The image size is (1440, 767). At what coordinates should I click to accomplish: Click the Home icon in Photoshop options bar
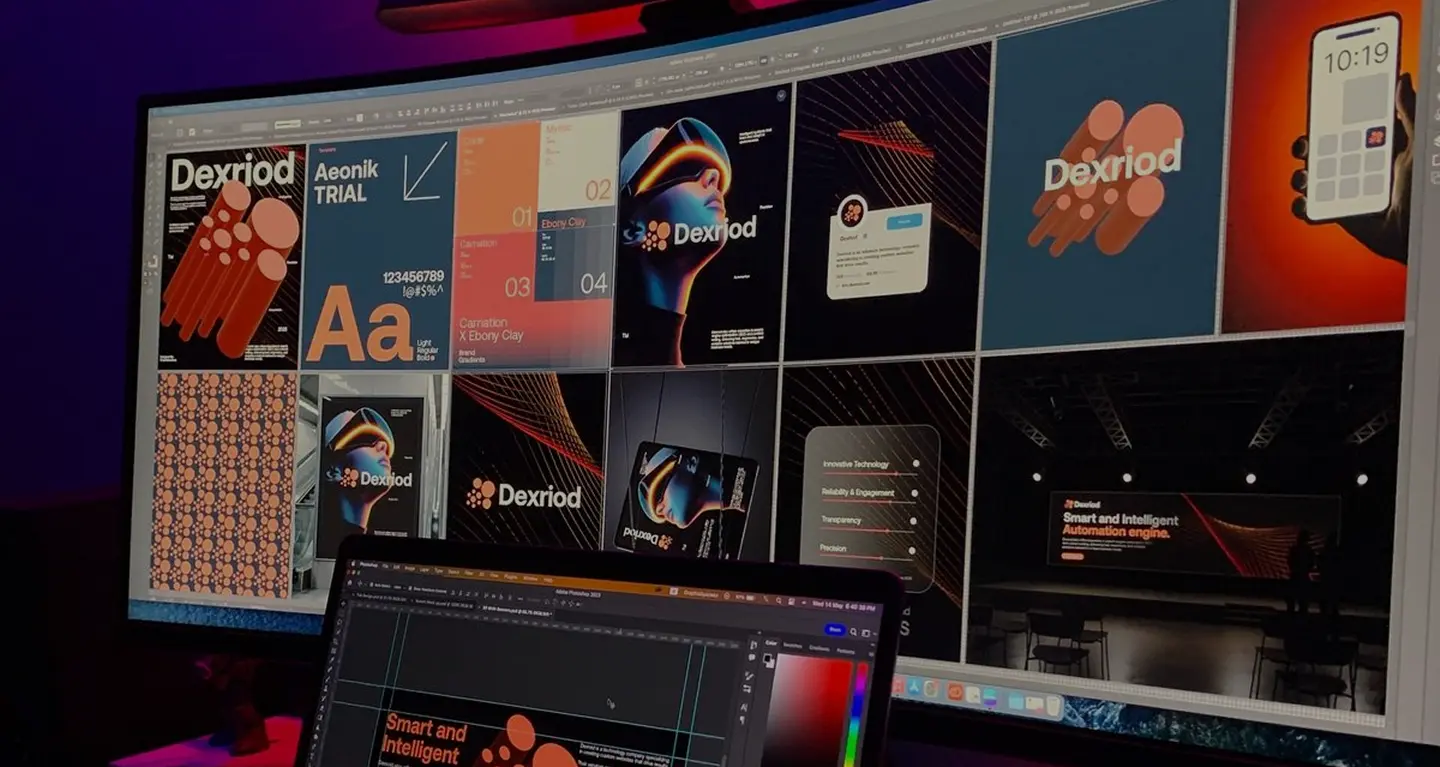pos(351,581)
